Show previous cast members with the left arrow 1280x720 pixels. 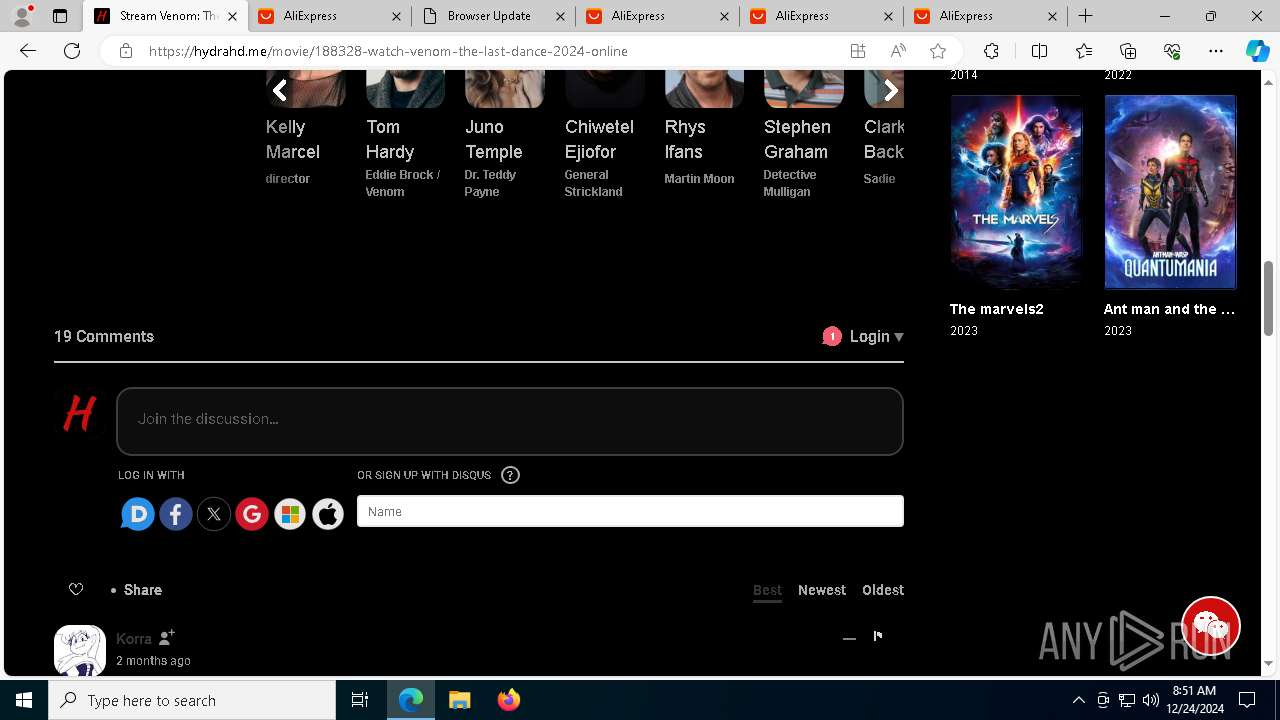pyautogui.click(x=281, y=91)
